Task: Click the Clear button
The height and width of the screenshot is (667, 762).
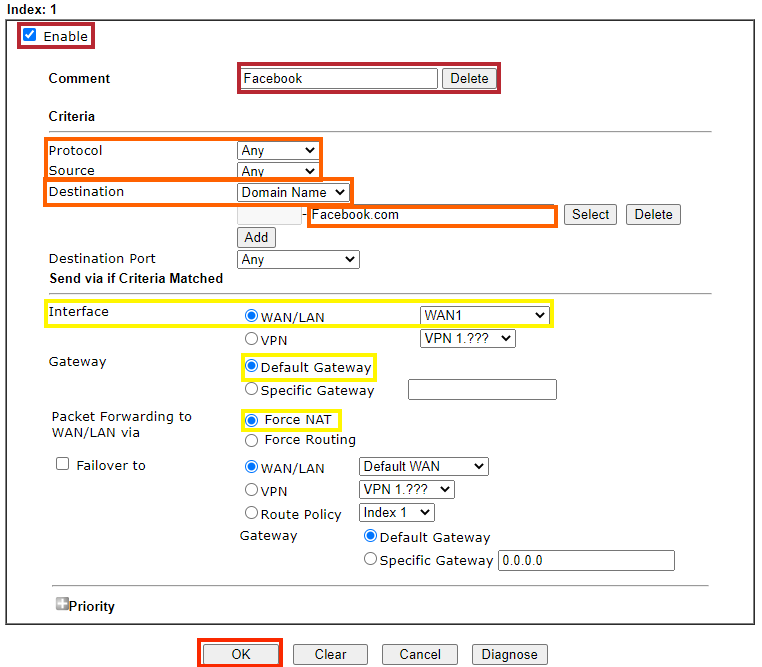Action: (x=330, y=654)
